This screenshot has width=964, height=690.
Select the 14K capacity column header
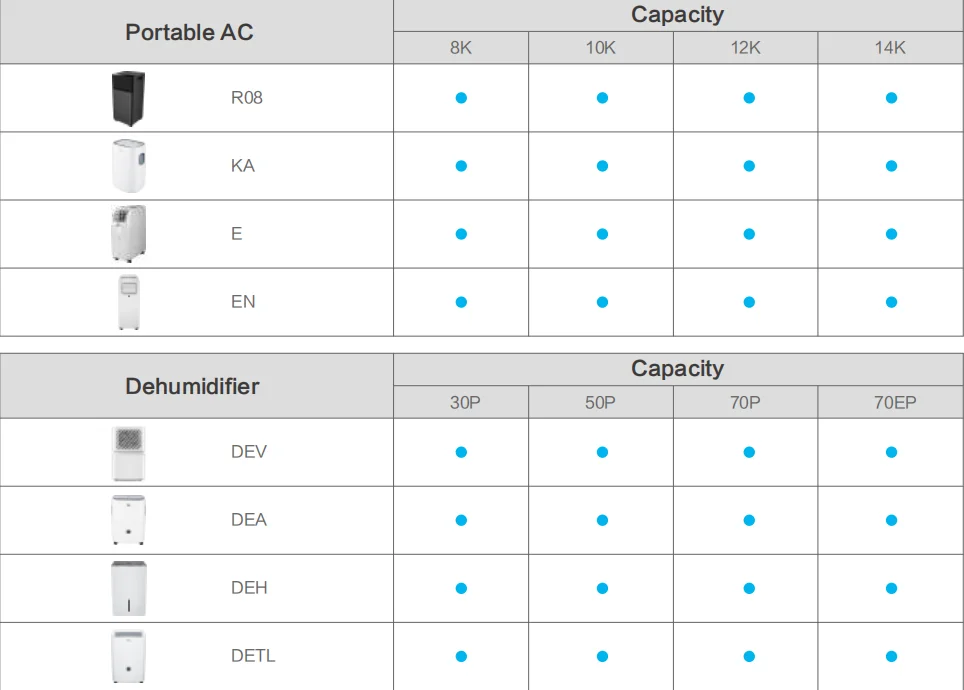pos(890,48)
